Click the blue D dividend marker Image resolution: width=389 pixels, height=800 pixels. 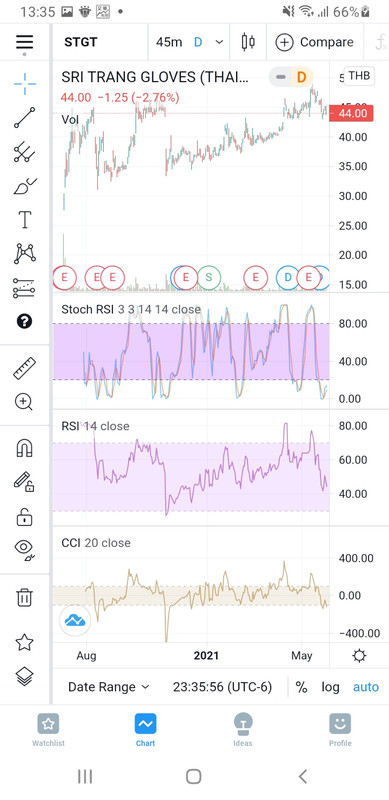click(x=287, y=278)
